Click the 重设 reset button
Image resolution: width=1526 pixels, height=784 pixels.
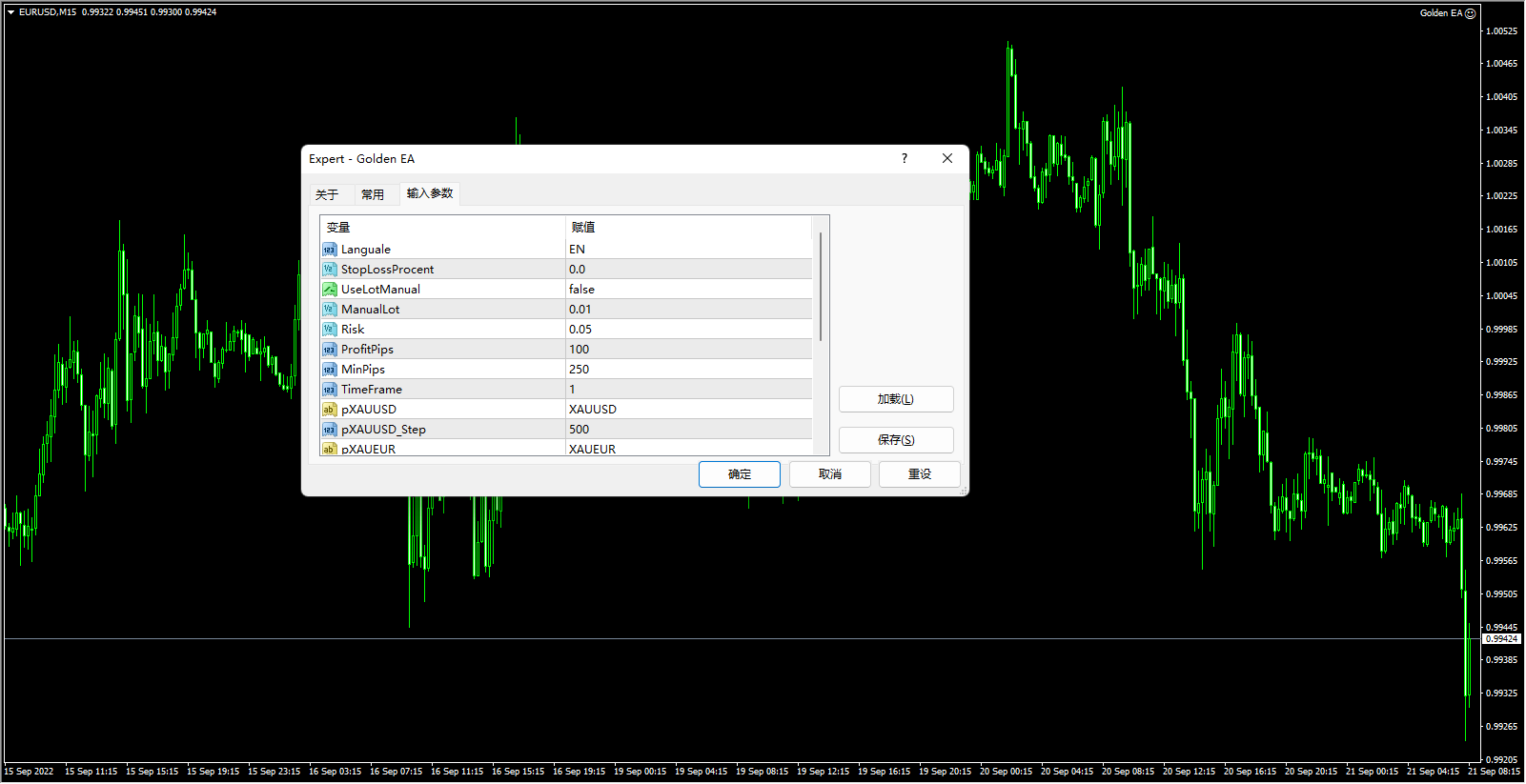[x=919, y=474]
